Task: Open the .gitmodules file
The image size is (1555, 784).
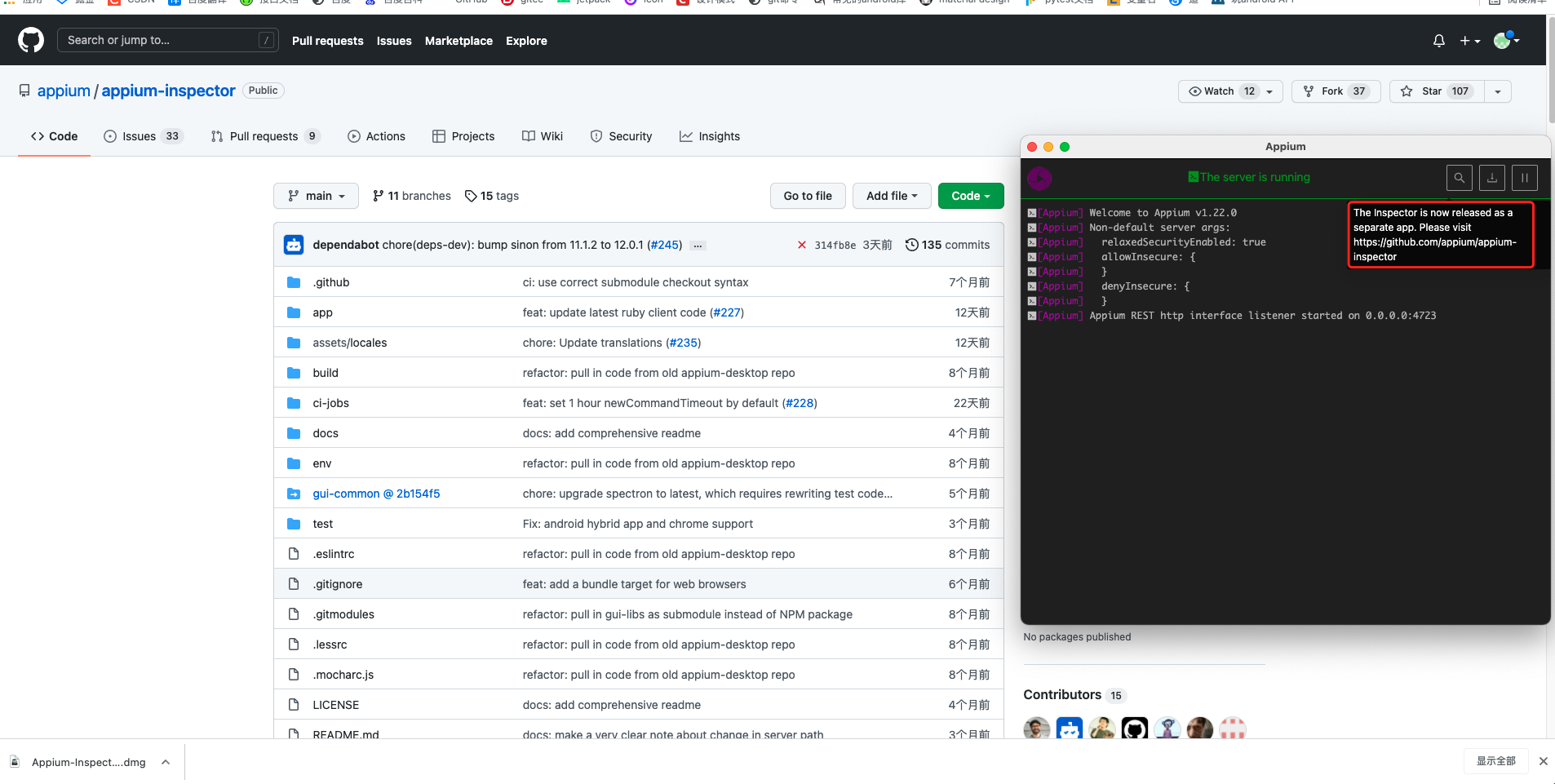Action: [343, 614]
